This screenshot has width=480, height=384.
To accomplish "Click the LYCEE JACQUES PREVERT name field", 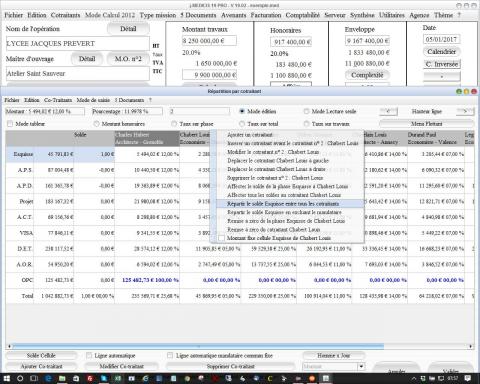I will (x=77, y=44).
